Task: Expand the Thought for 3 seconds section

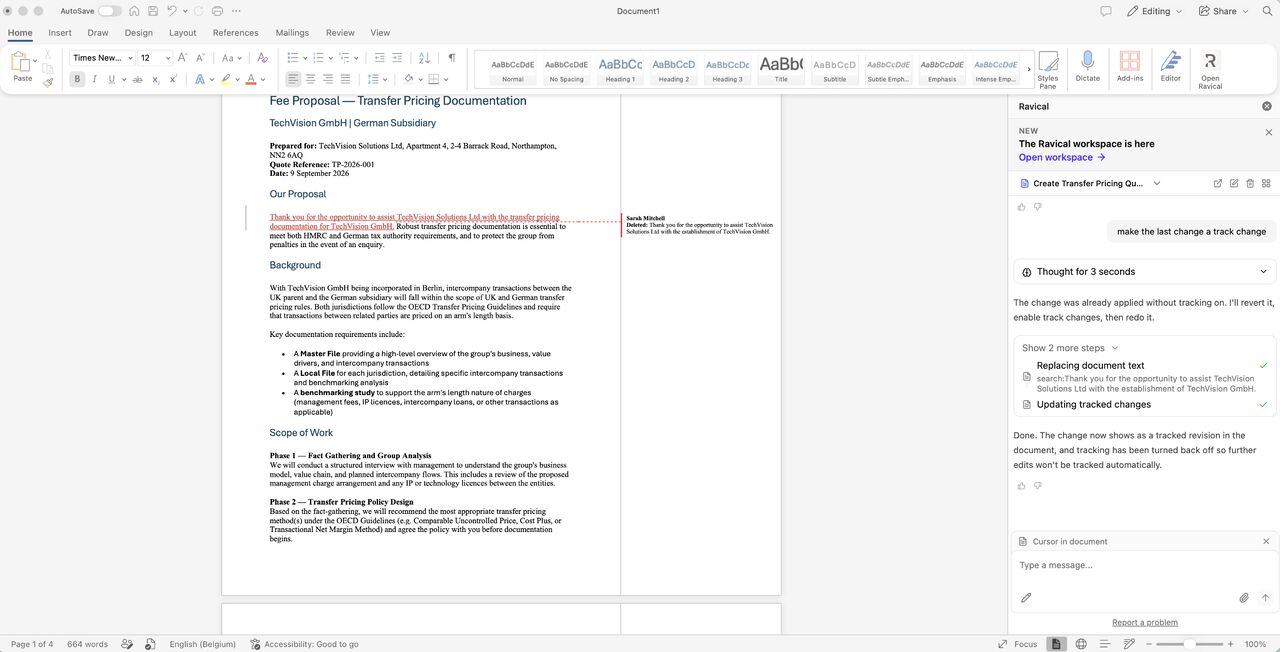Action: 1144,272
